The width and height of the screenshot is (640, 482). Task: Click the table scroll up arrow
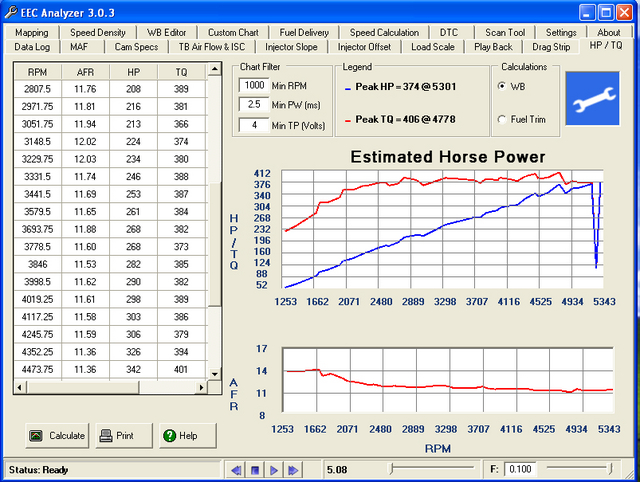pyautogui.click(x=215, y=69)
